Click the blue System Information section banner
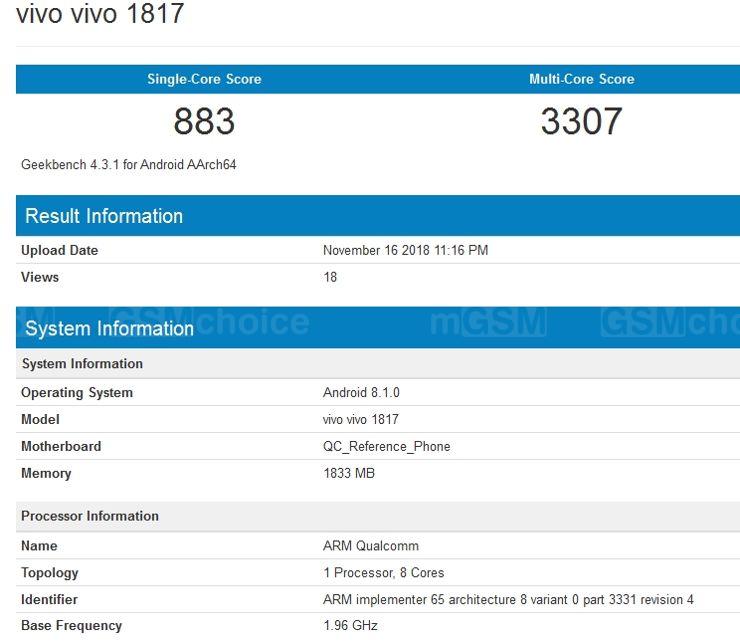Screen dimensions: 740x642 tap(109, 328)
